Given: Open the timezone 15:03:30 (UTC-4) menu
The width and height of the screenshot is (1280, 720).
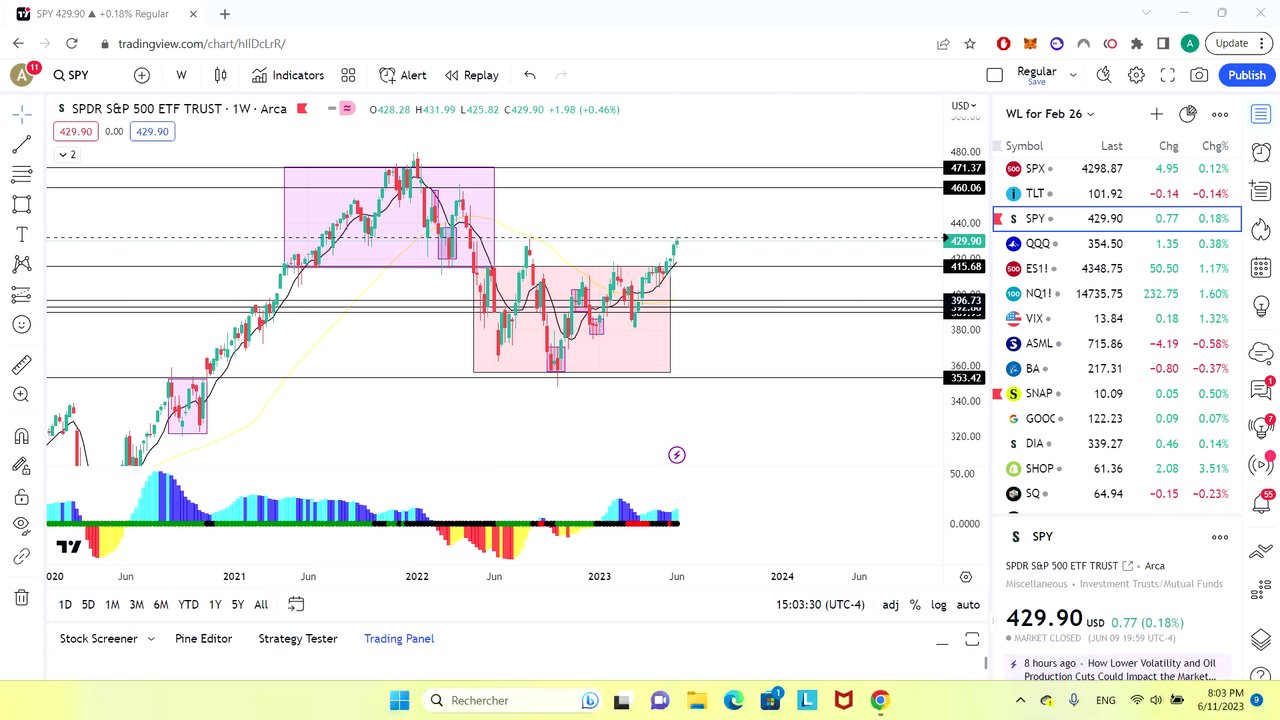Looking at the screenshot, I should click(x=820, y=604).
